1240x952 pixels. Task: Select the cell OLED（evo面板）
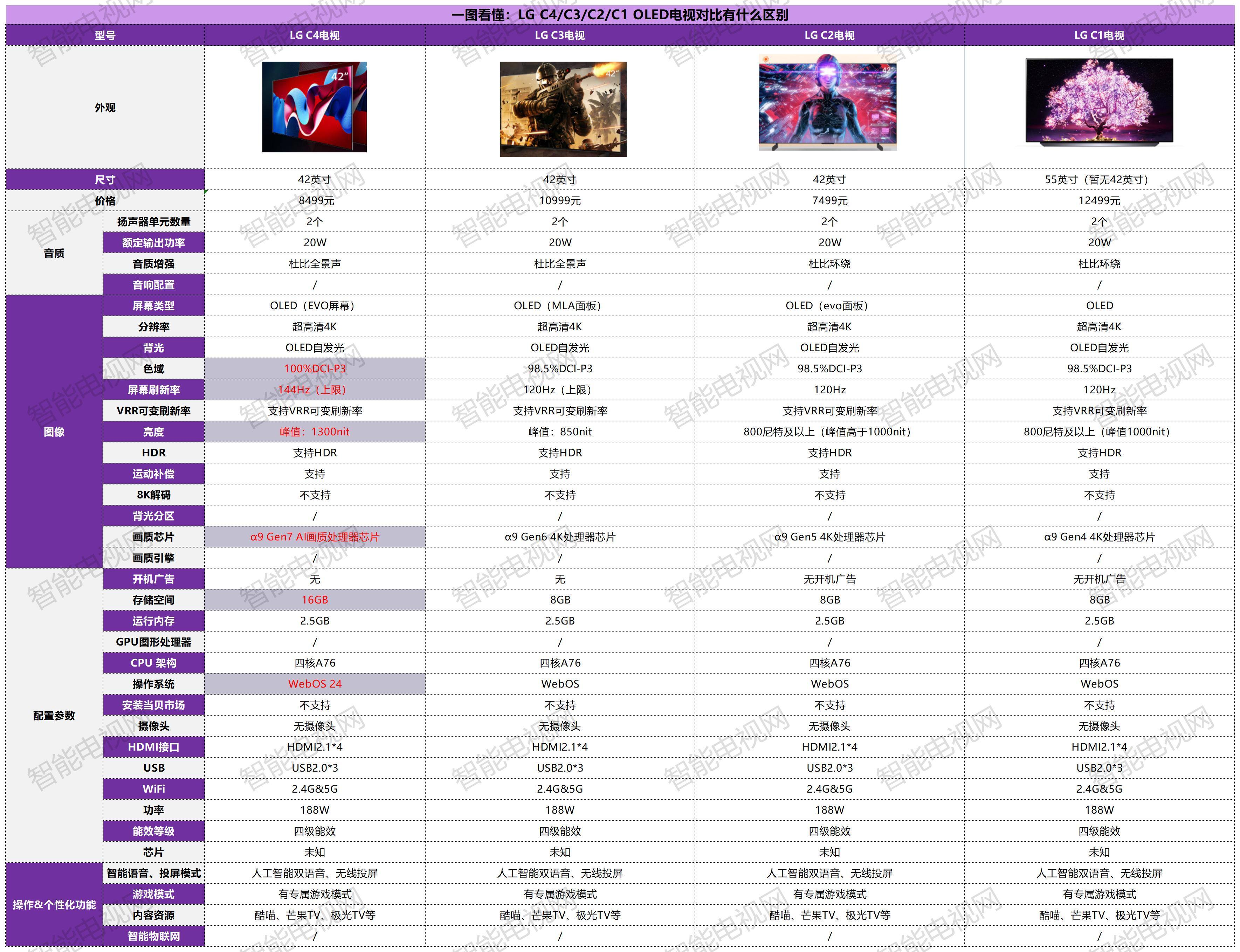pyautogui.click(x=830, y=306)
